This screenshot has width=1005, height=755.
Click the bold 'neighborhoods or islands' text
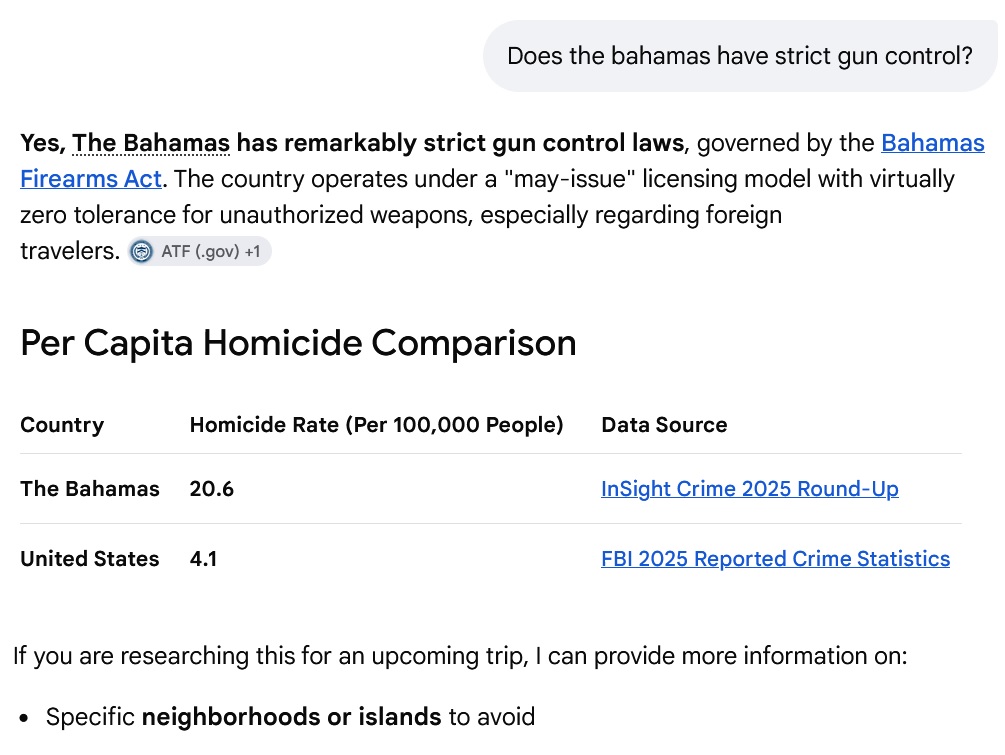click(x=291, y=717)
